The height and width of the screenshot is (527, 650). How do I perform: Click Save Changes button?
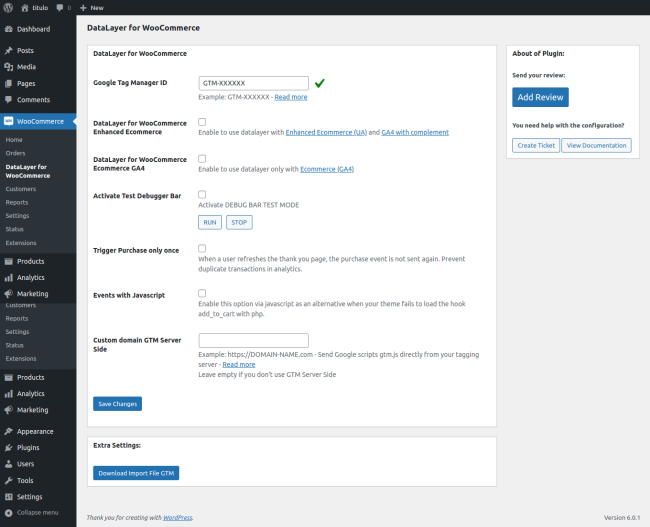coord(117,404)
